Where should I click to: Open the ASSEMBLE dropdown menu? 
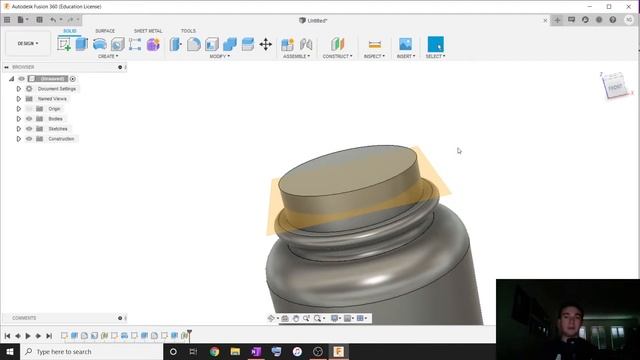point(296,56)
